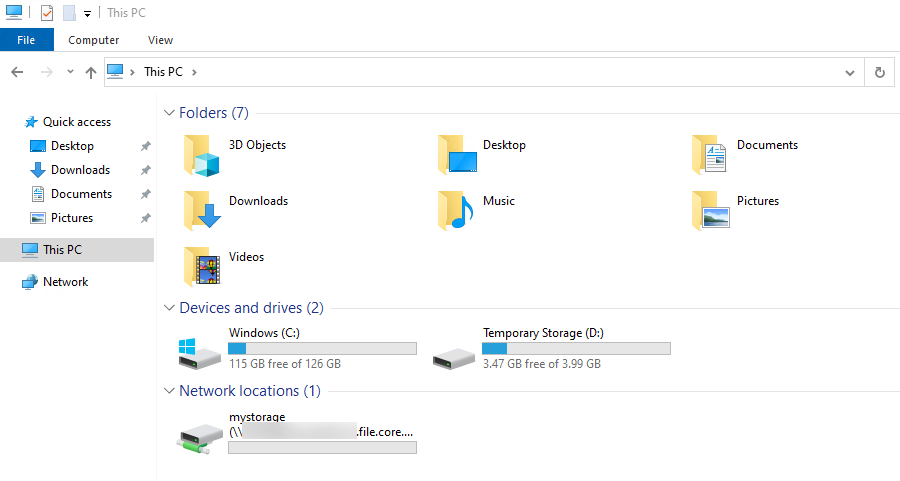Collapse the Network locations group
Viewport: 900px width, 481px height.
coord(169,391)
